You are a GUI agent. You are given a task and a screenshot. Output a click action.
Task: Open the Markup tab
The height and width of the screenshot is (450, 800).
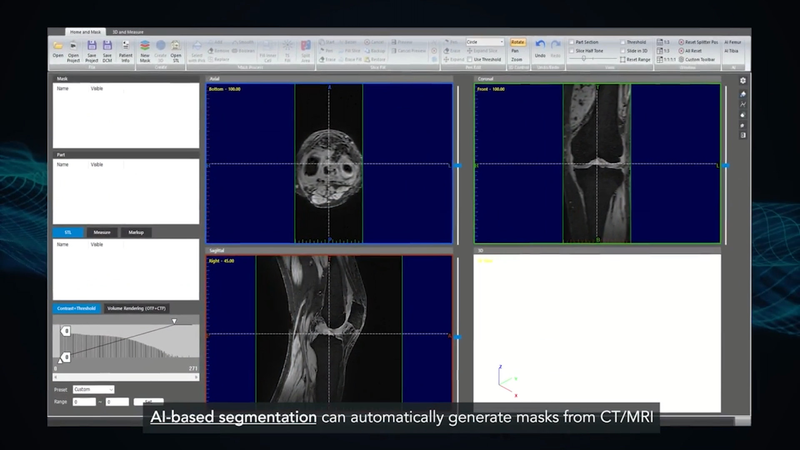click(135, 232)
